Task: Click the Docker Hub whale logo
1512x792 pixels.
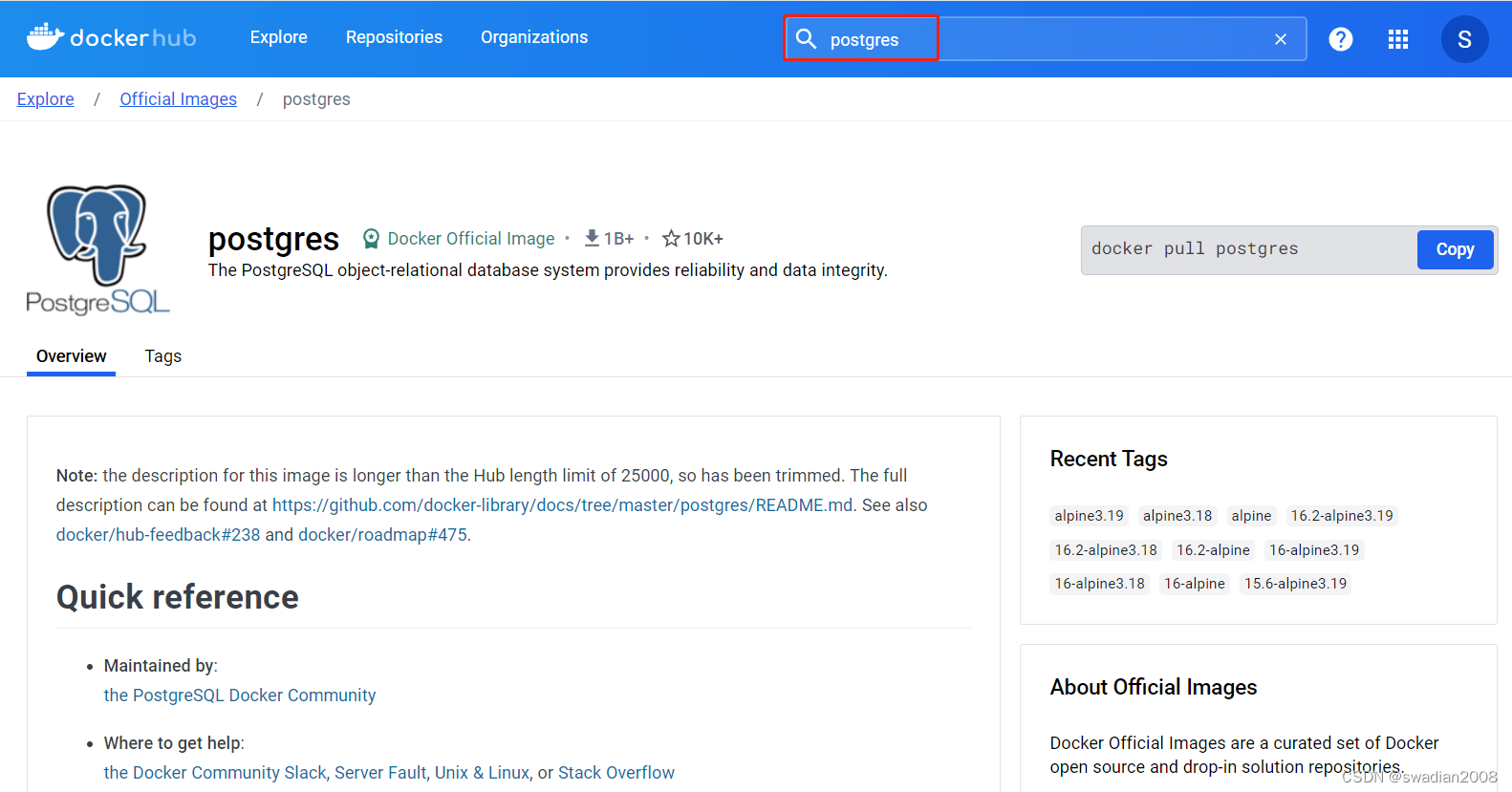Action: [x=45, y=37]
